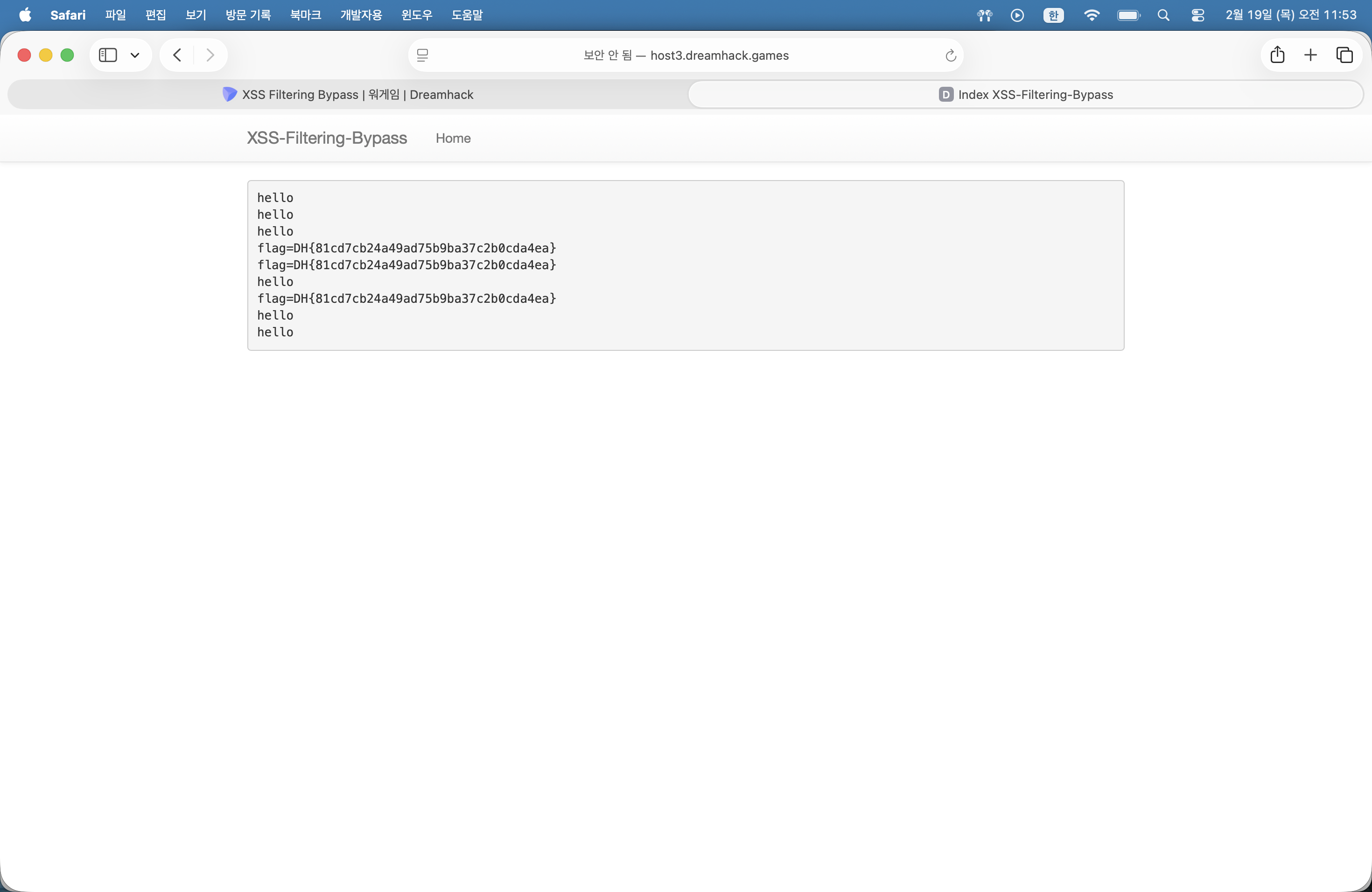Open the page reader/settings icon in address bar
1372x892 pixels.
coord(422,56)
